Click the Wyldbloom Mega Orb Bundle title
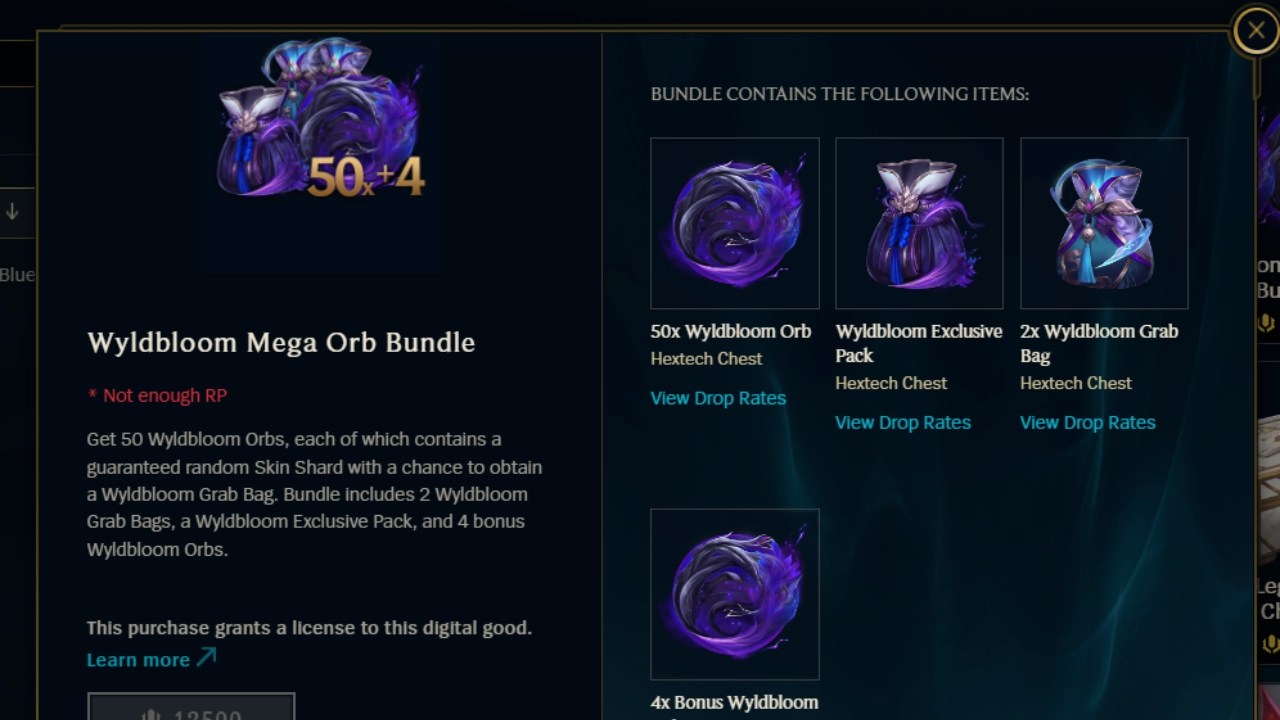The width and height of the screenshot is (1280, 720). point(281,343)
